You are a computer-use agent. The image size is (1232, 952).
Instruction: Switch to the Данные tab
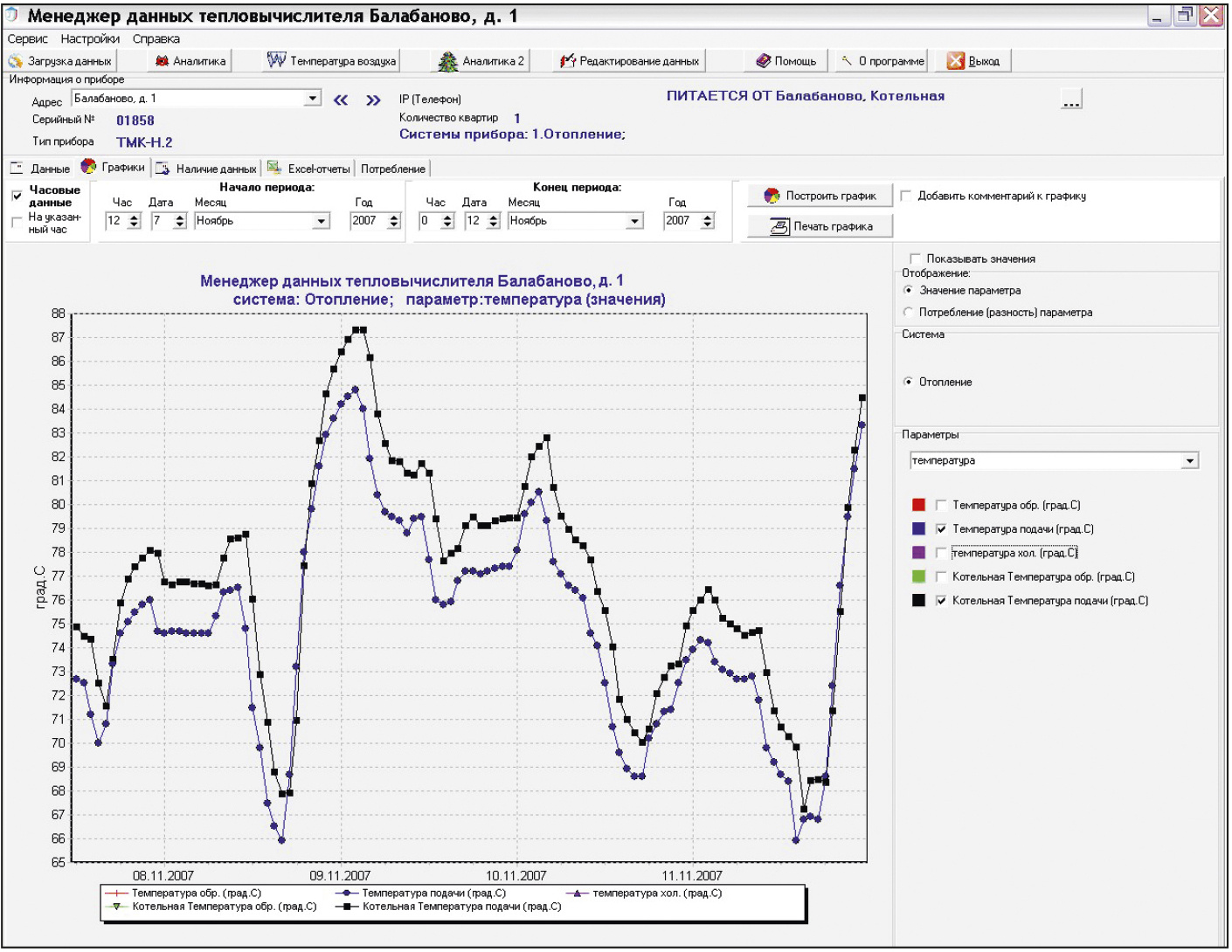coord(40,169)
